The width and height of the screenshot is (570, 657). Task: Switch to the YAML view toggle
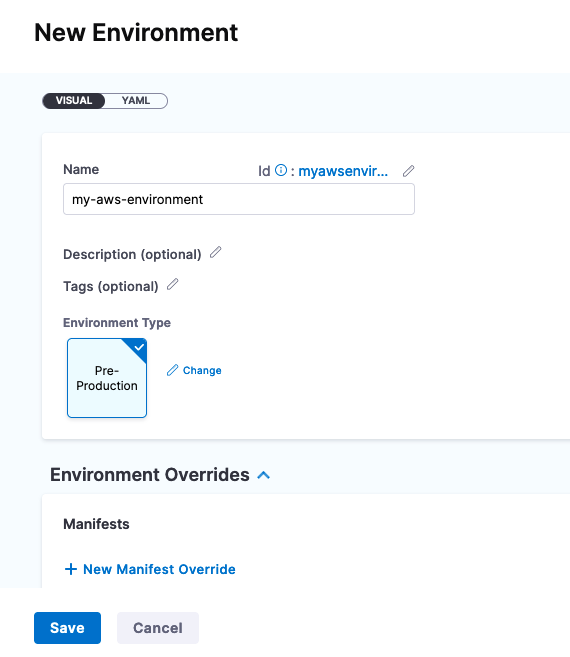click(x=136, y=101)
